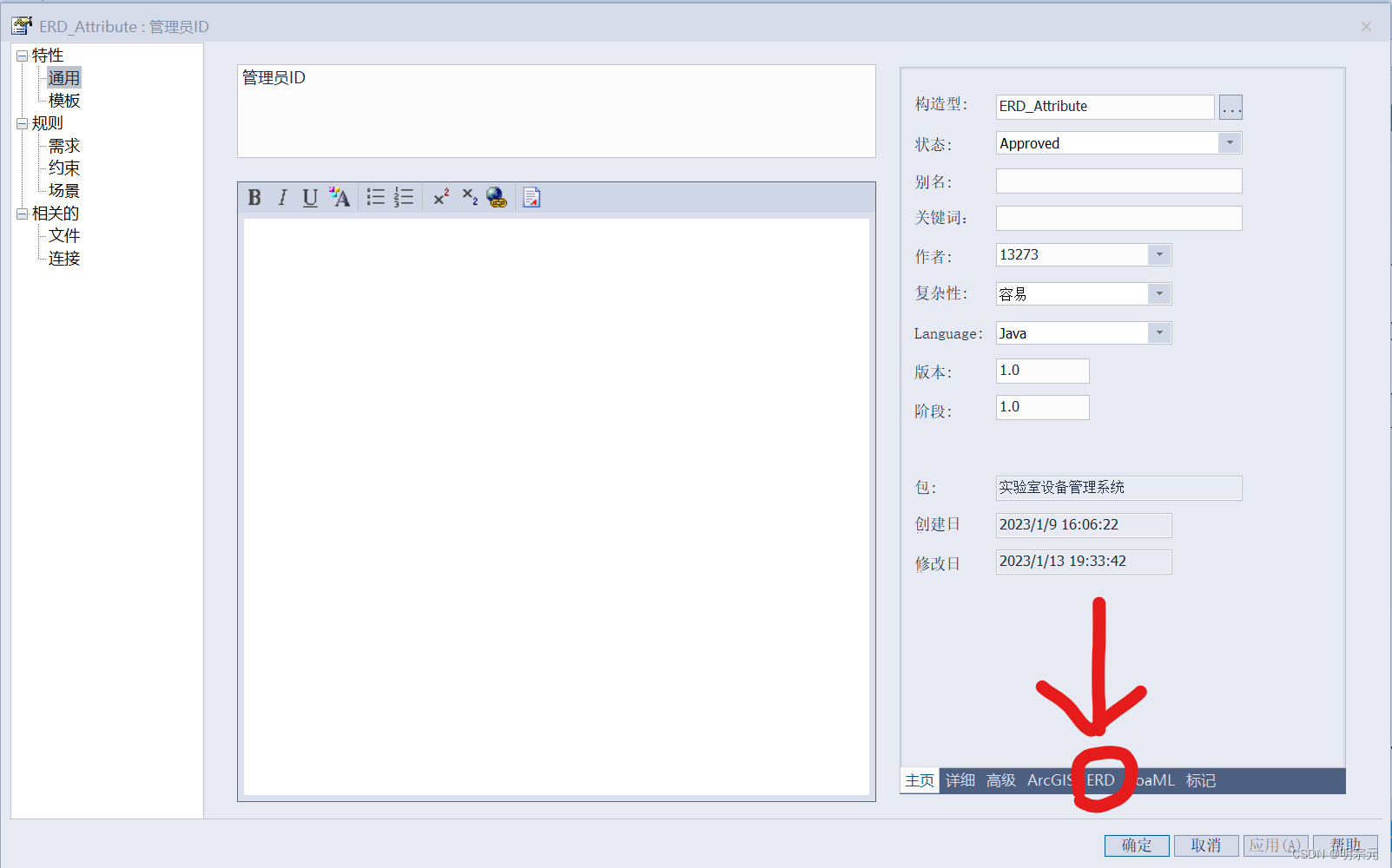The height and width of the screenshot is (868, 1392).
Task: Click the 包 实验室设备管理系统 field
Action: click(x=1118, y=488)
